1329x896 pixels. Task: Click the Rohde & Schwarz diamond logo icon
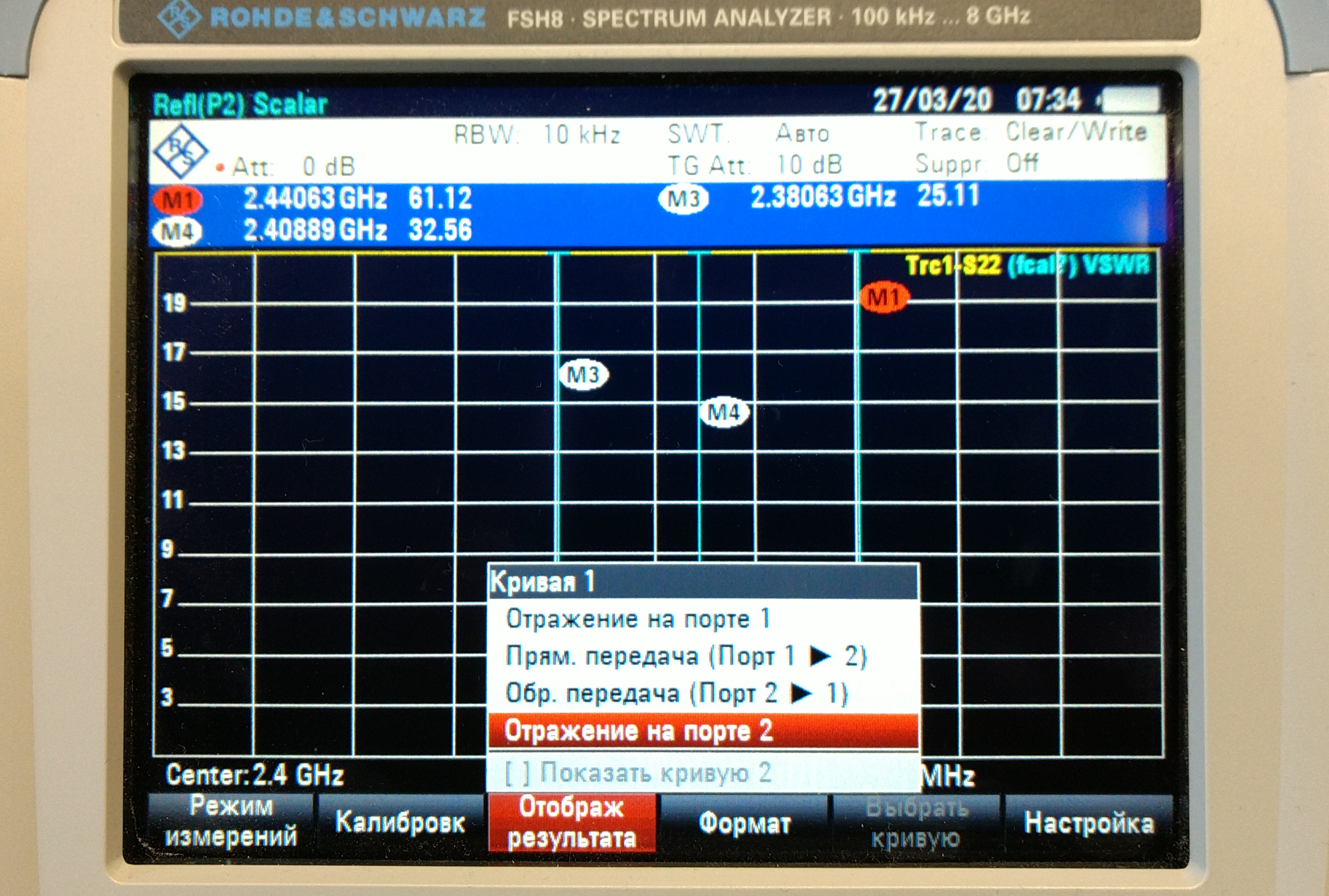coord(181,151)
